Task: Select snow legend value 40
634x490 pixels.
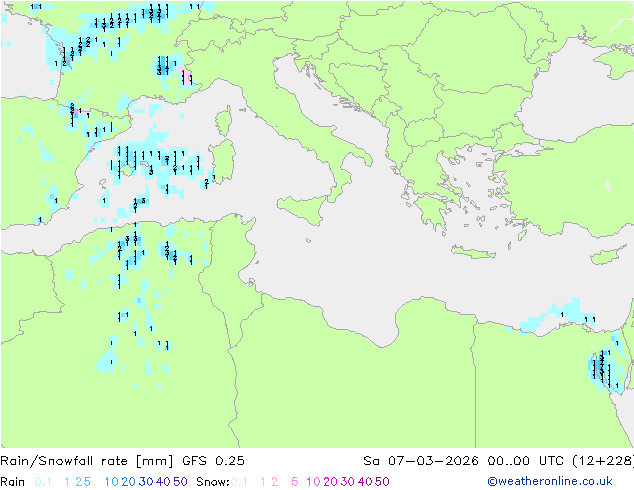Action: 365,482
